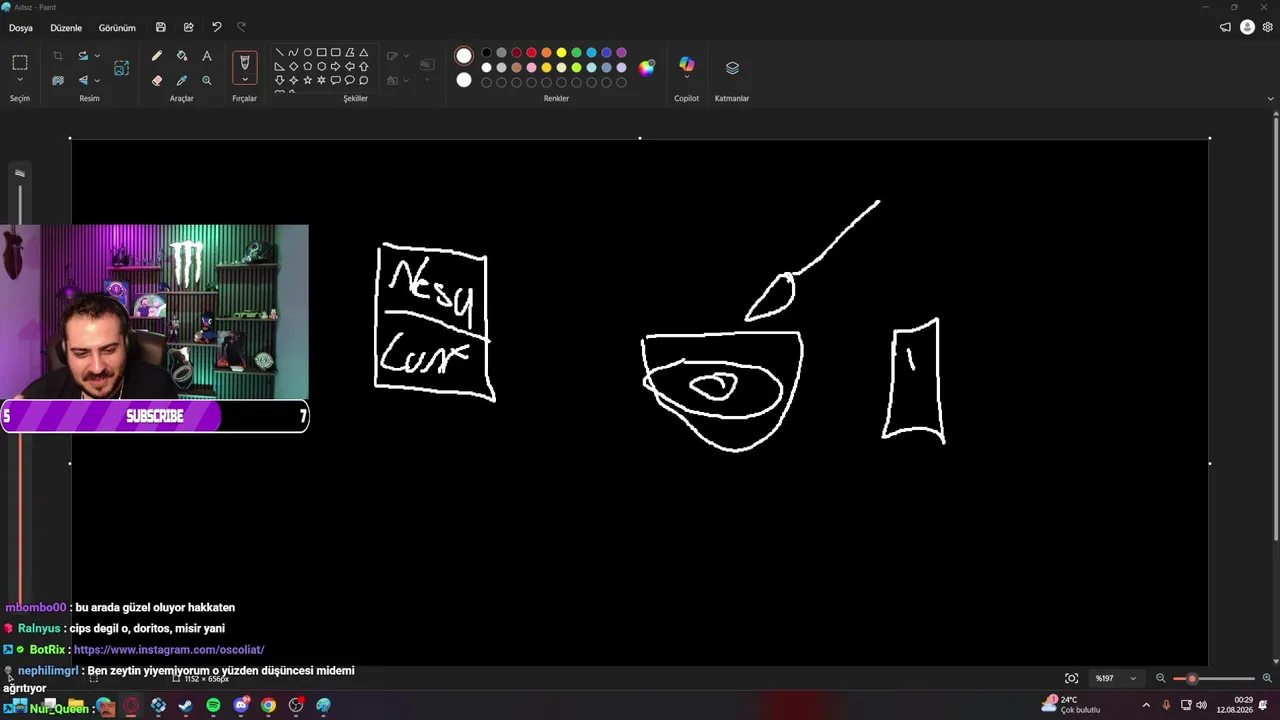Open the Rotate options dropdown arrow
This screenshot has width=1280, height=720.
tap(97, 56)
